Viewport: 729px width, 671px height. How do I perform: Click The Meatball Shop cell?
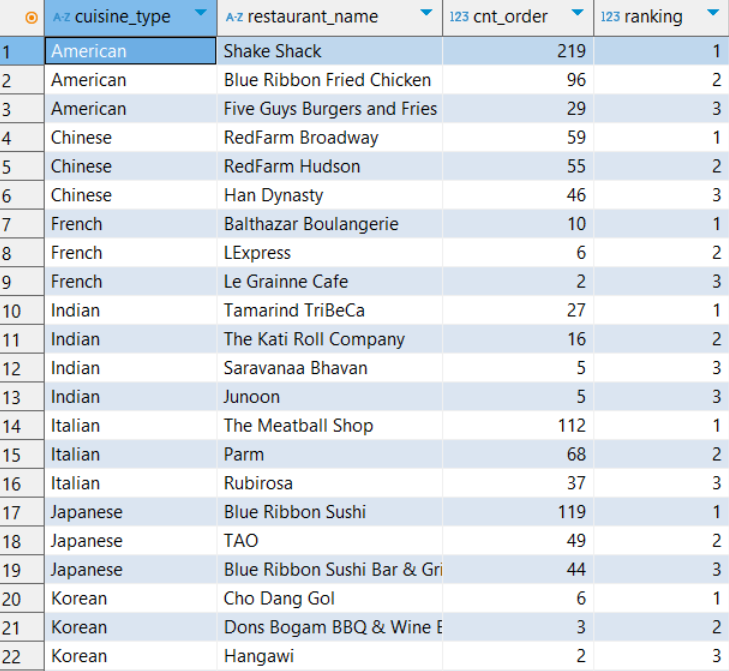coord(330,426)
